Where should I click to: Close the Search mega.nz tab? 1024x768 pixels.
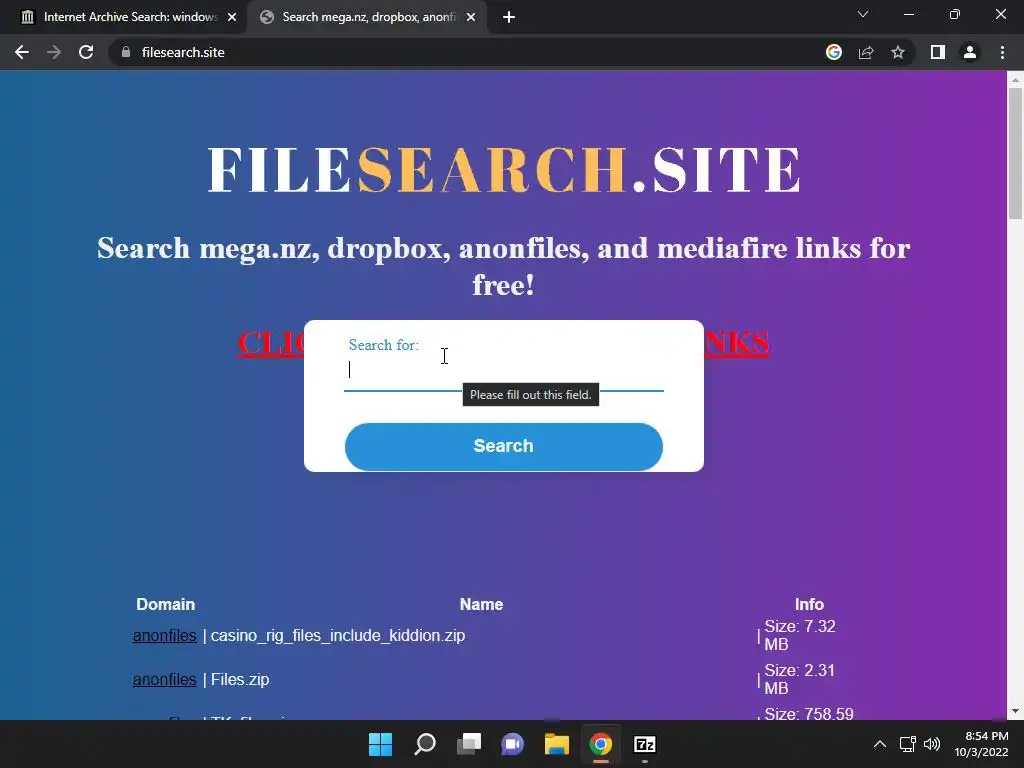[x=471, y=17]
